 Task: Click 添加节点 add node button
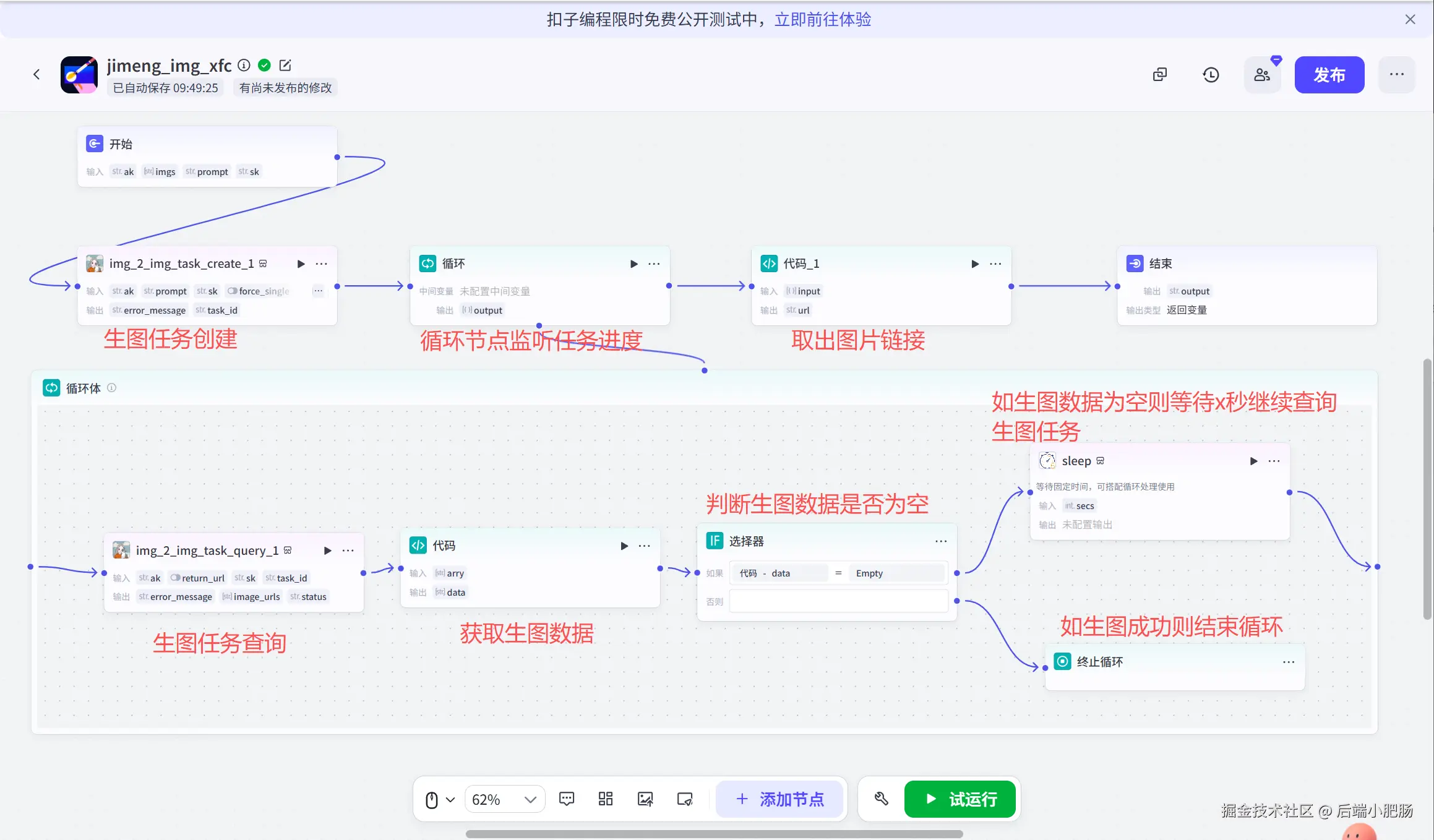click(x=779, y=799)
